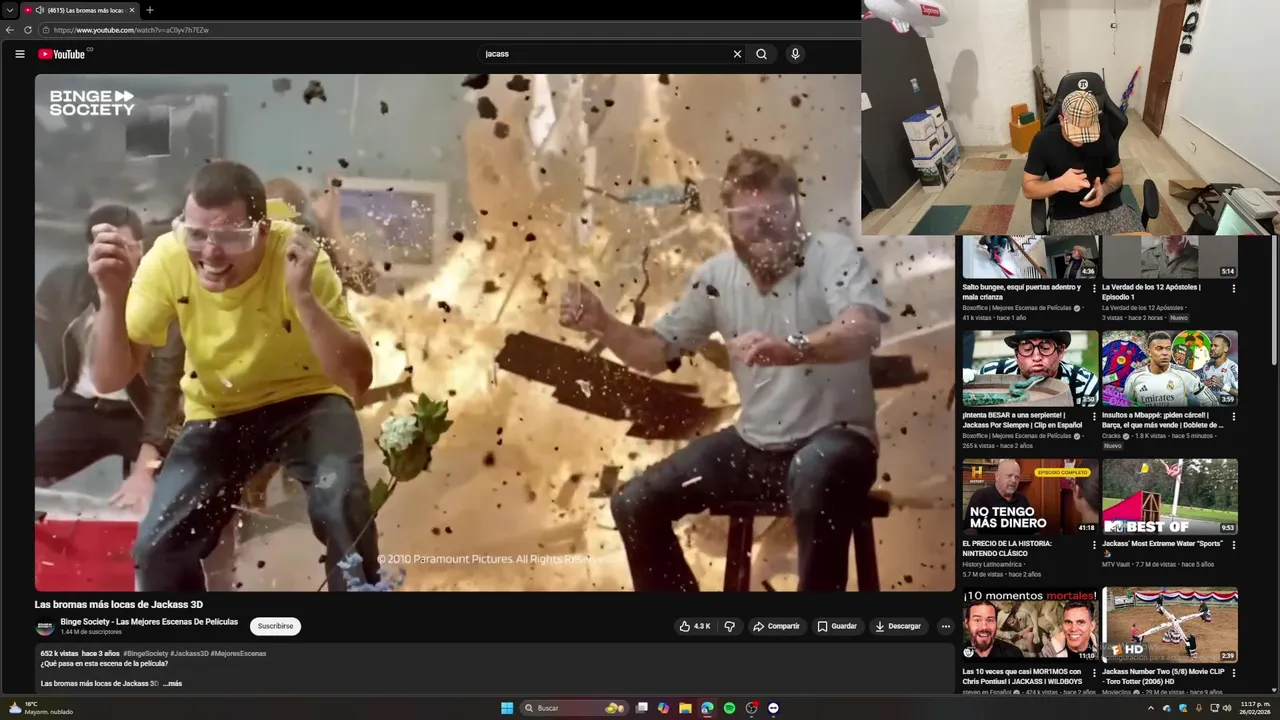Open the Windows Start menu
1280x720 pixels.
pos(507,708)
